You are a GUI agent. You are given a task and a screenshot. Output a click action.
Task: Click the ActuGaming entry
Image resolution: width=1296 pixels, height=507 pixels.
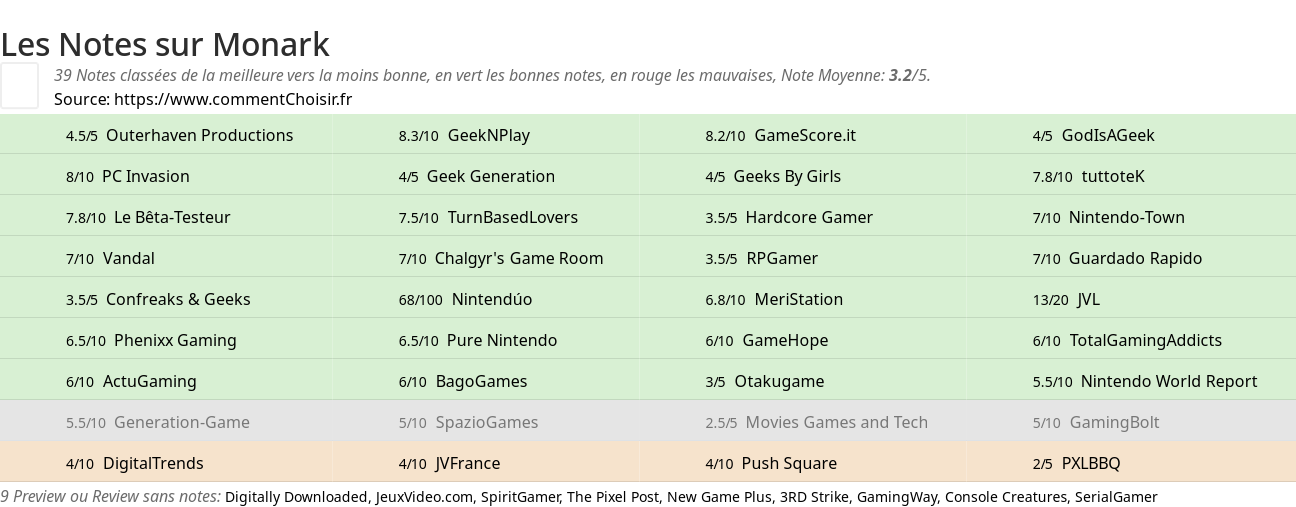(131, 381)
